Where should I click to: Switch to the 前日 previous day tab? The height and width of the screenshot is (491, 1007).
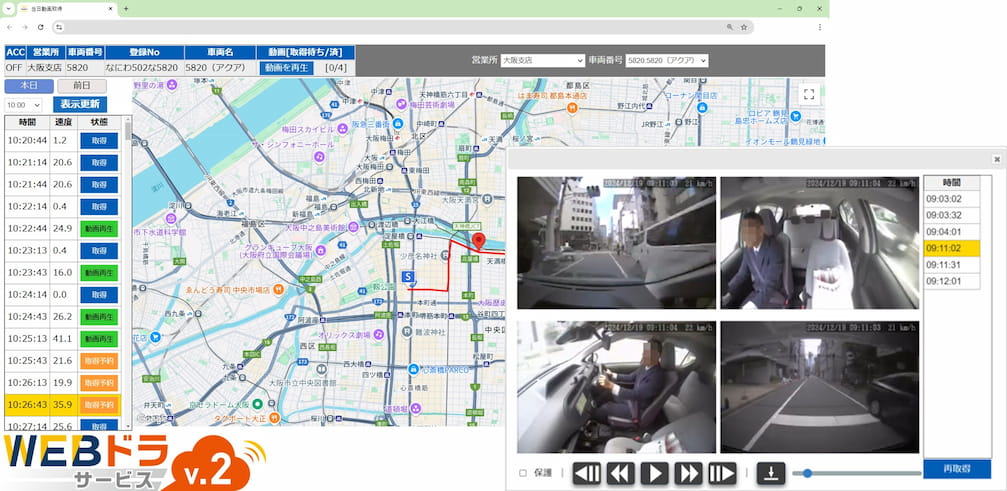[82, 86]
